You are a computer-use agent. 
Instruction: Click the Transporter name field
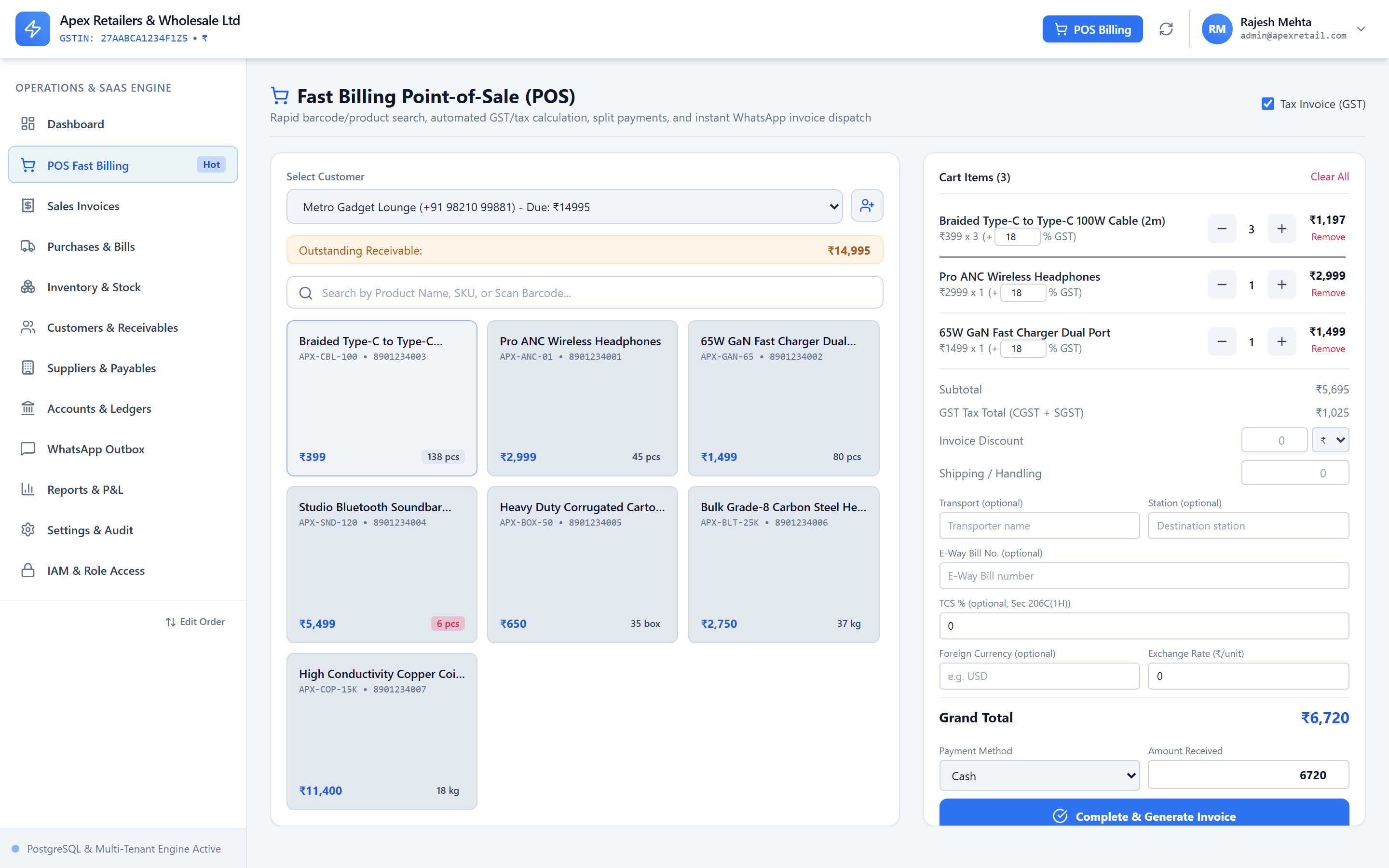click(1039, 526)
